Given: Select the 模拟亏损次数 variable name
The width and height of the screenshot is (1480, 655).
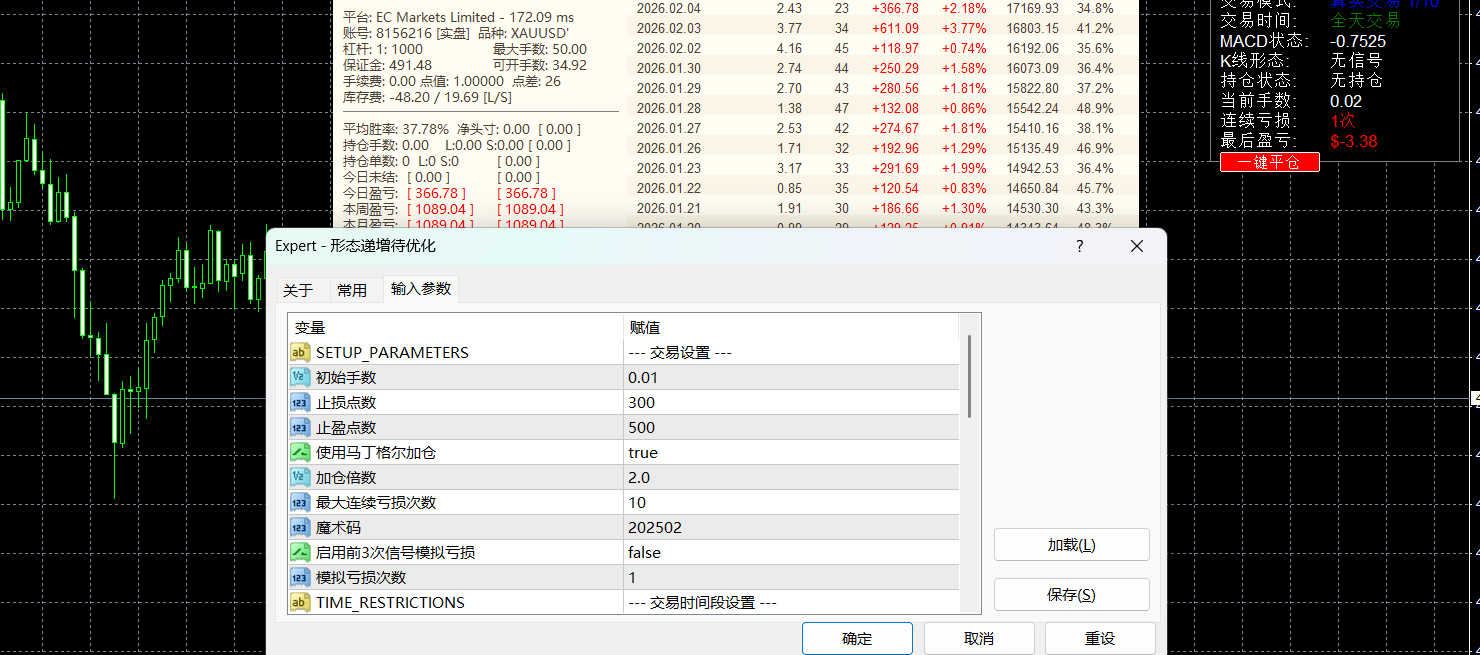Looking at the screenshot, I should (x=361, y=577).
